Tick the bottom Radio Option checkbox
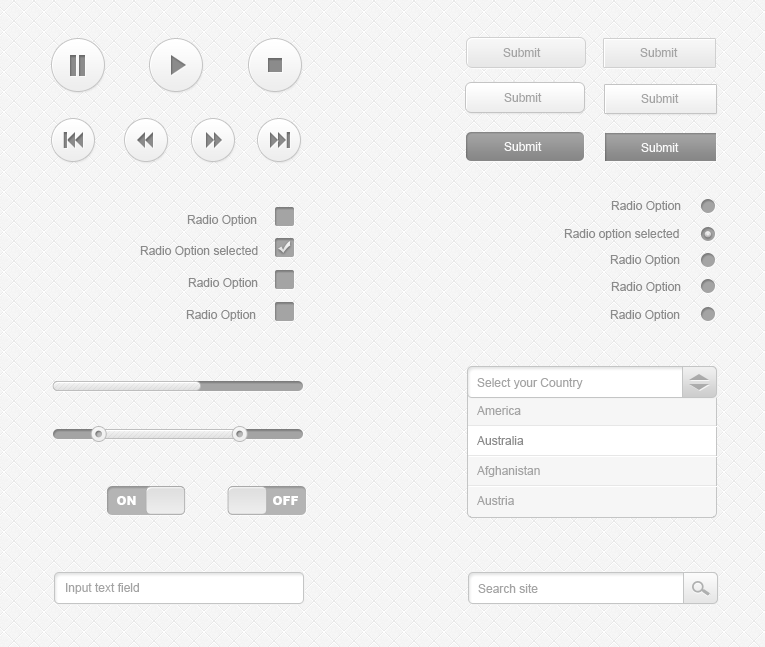765x647 pixels. [284, 311]
